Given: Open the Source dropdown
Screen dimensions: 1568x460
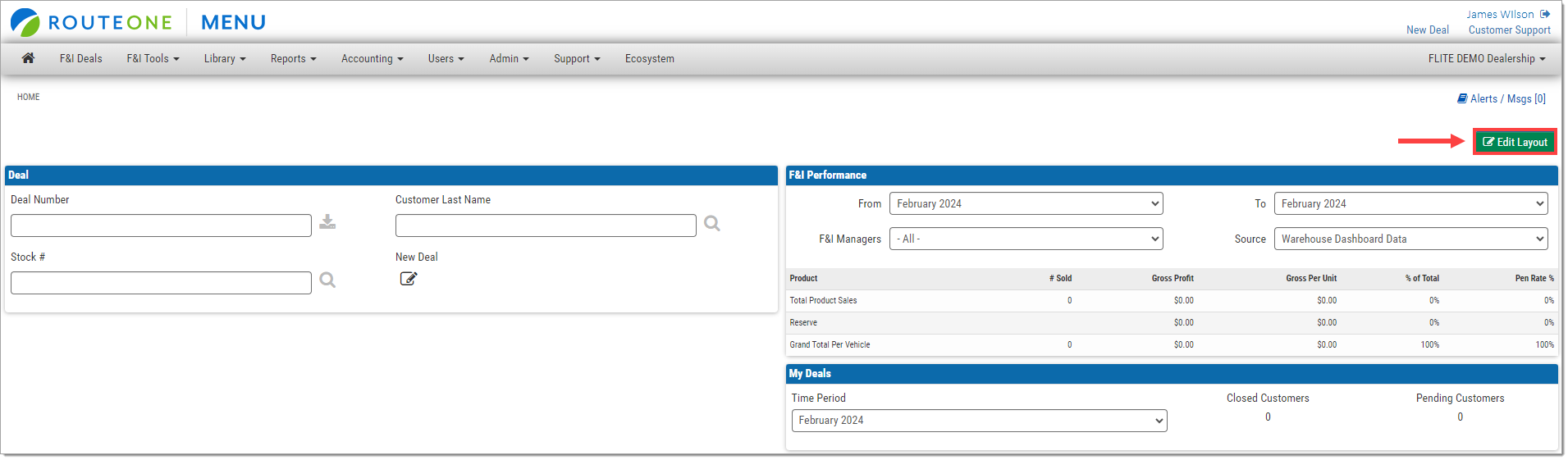Looking at the screenshot, I should click(1411, 239).
